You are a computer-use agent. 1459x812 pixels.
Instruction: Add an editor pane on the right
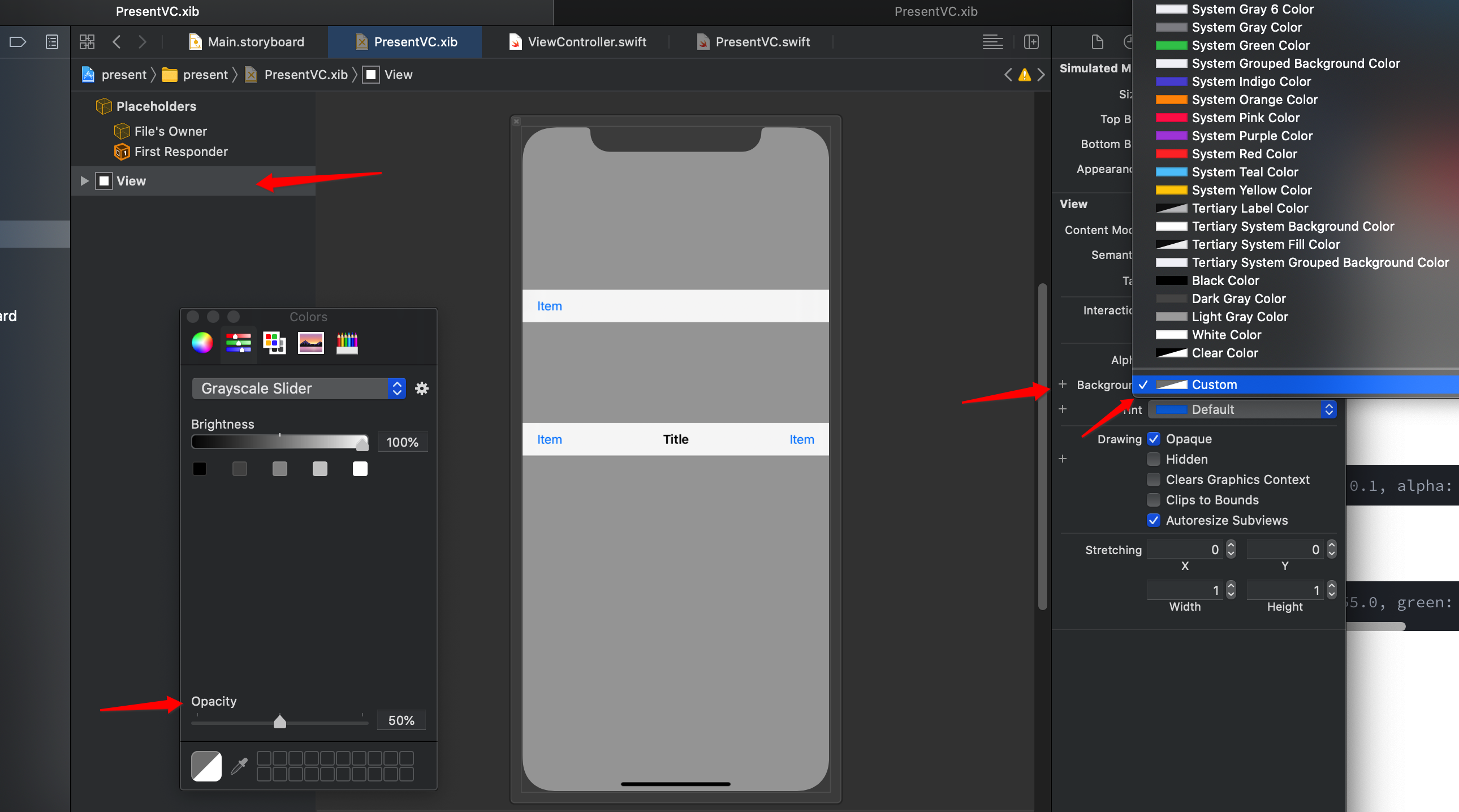pos(1031,42)
